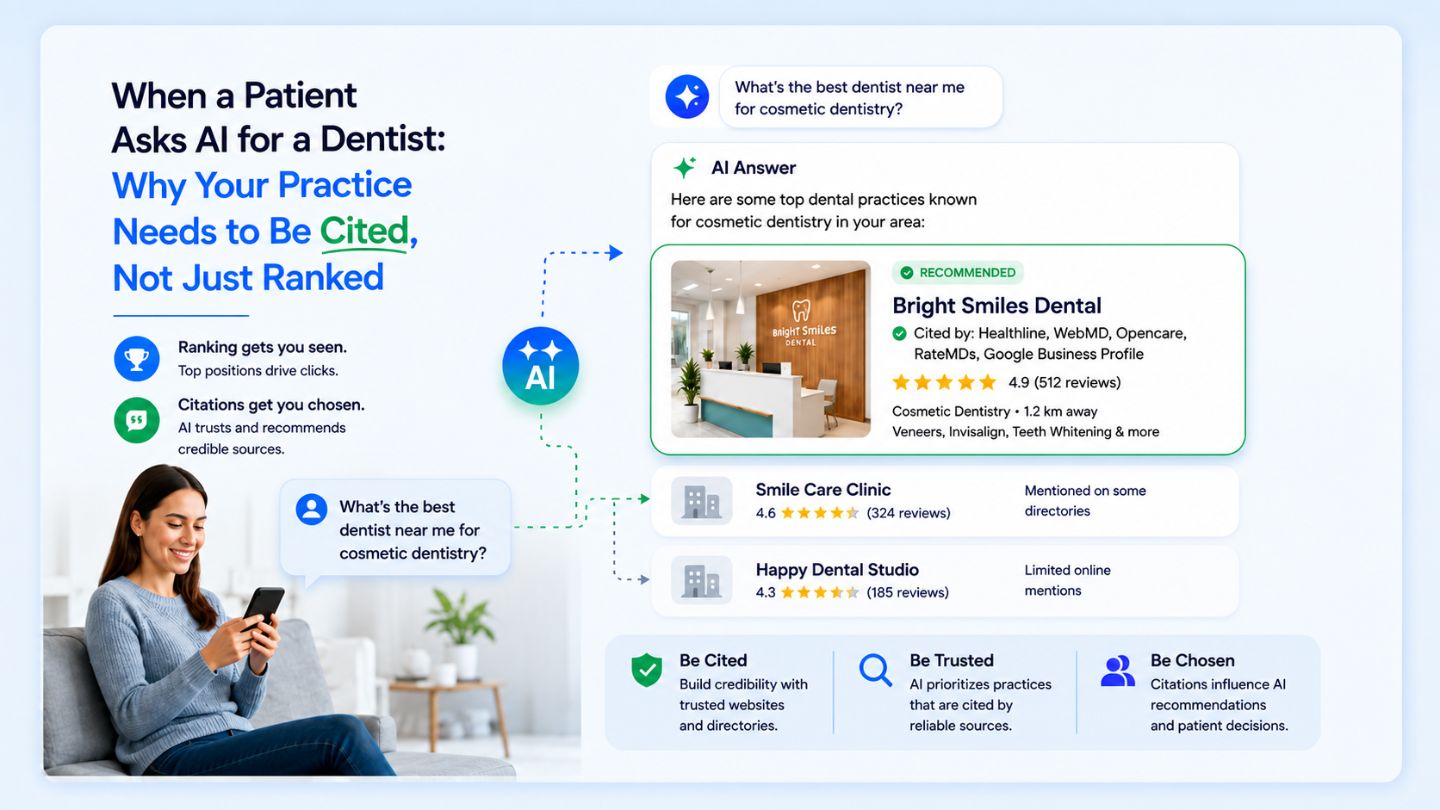Click the green underlined word Cited in headline
Viewport: 1440px width, 810px height.
364,232
